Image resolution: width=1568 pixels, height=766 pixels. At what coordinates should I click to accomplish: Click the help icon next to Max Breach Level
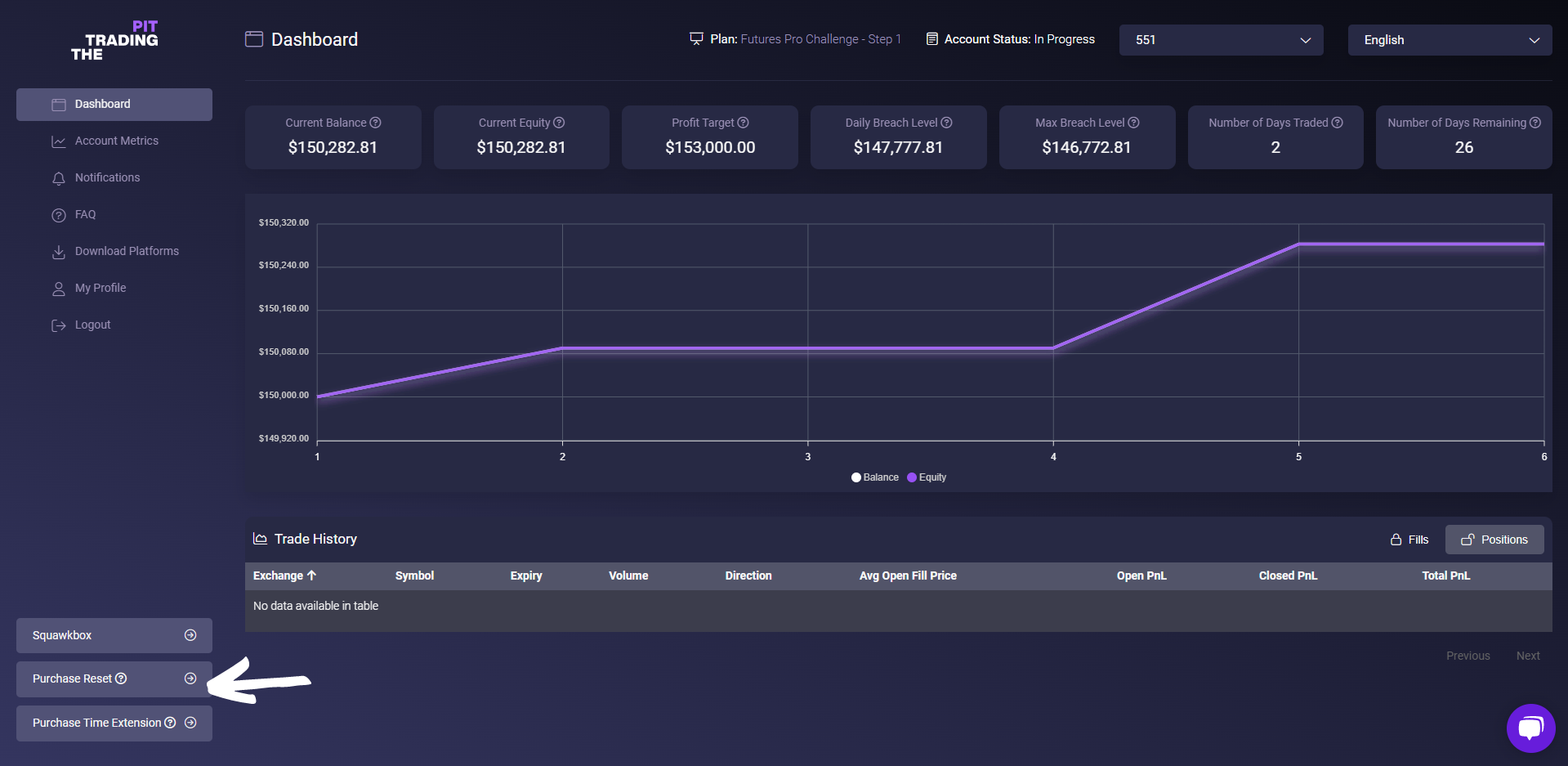coord(1134,123)
